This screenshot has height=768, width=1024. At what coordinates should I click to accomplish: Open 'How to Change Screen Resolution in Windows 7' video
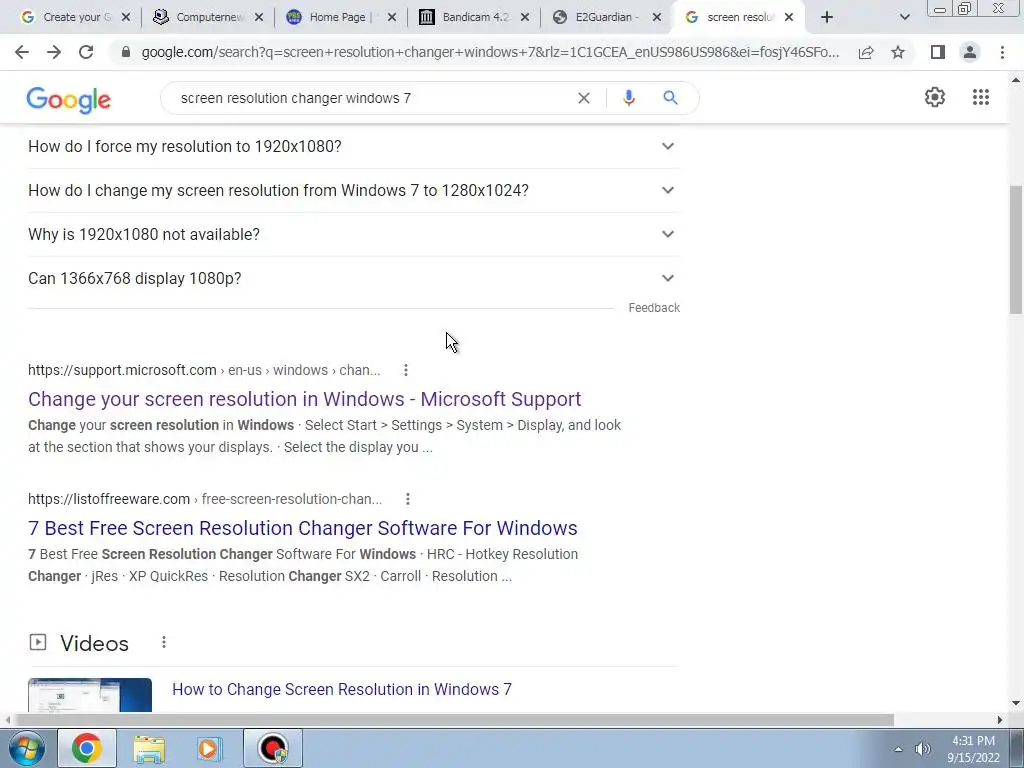click(342, 690)
